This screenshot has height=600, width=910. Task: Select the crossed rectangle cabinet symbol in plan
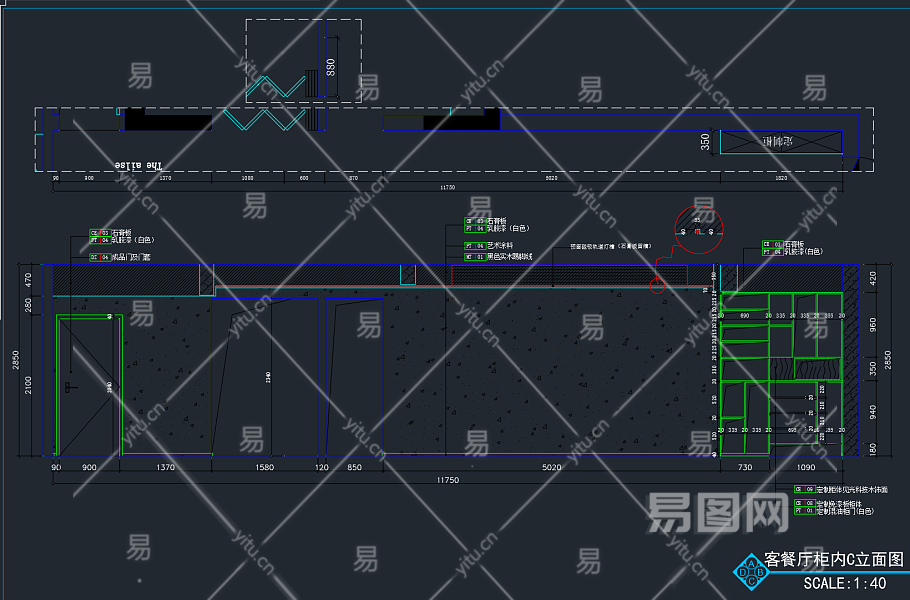tap(781, 142)
